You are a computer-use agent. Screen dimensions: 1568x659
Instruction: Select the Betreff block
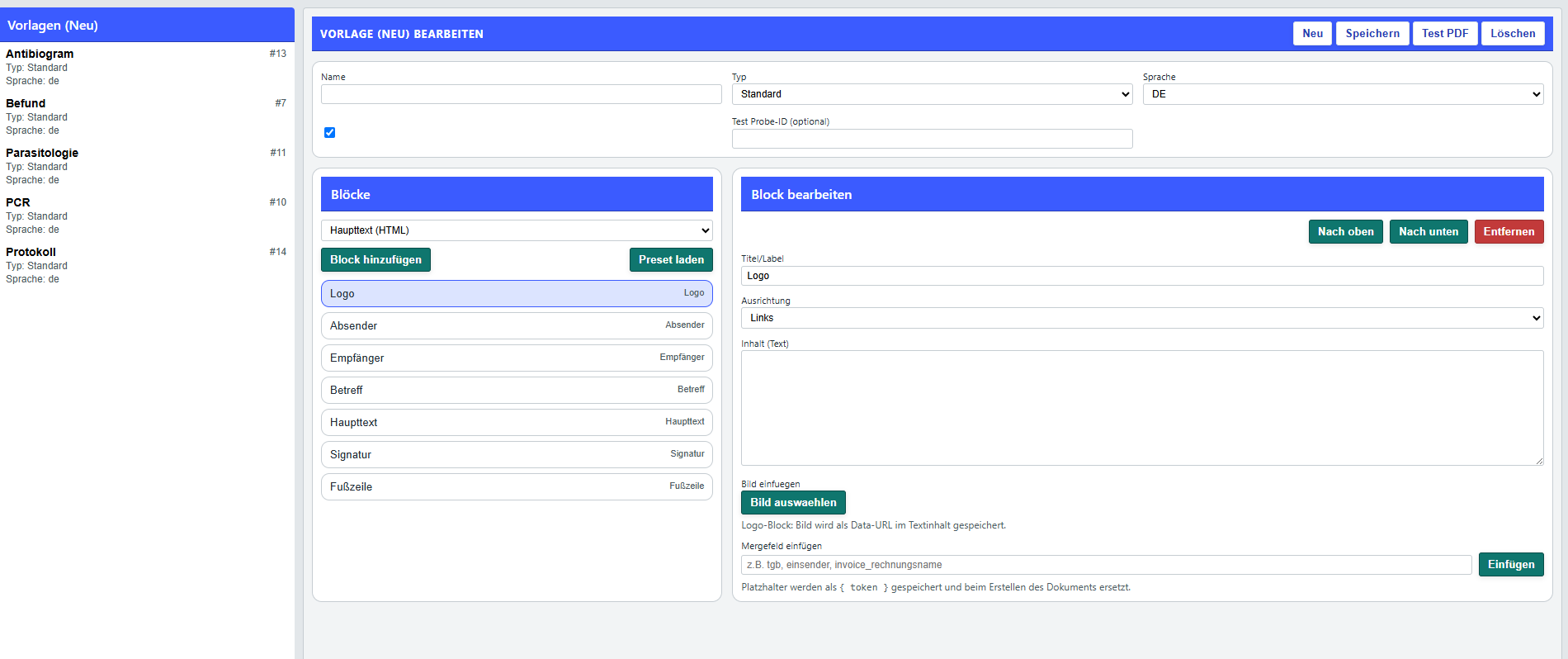point(517,391)
